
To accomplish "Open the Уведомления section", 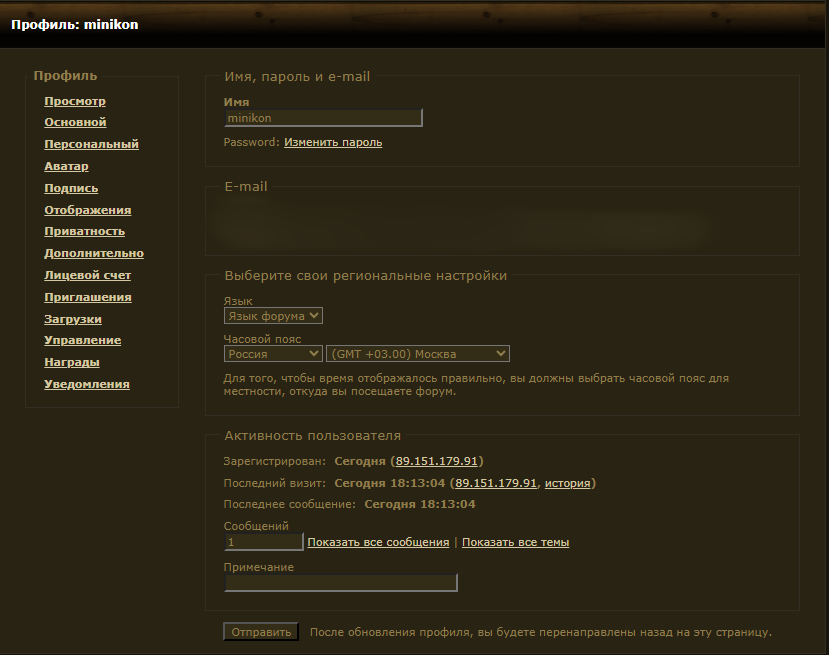I will [x=87, y=384].
